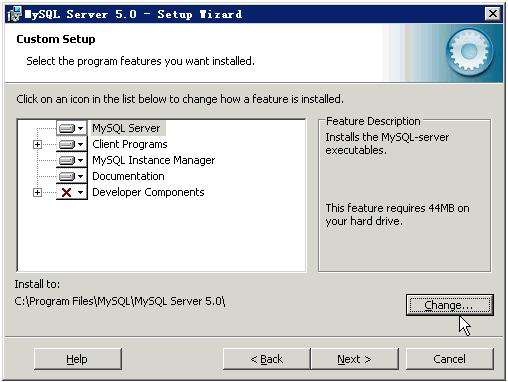Expand the Client Programs tree node

37,144
